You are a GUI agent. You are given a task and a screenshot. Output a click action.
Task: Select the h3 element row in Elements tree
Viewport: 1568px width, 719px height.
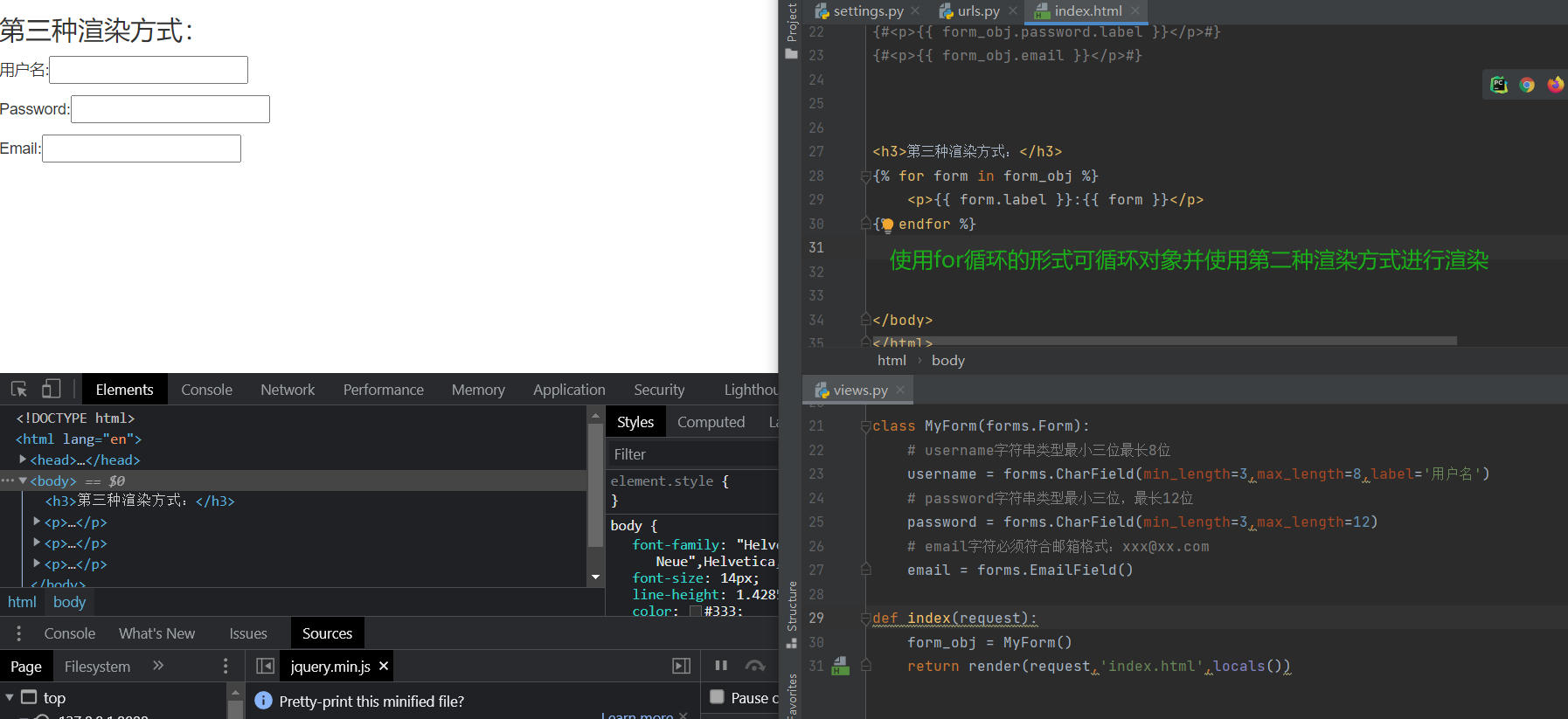pyautogui.click(x=293, y=501)
